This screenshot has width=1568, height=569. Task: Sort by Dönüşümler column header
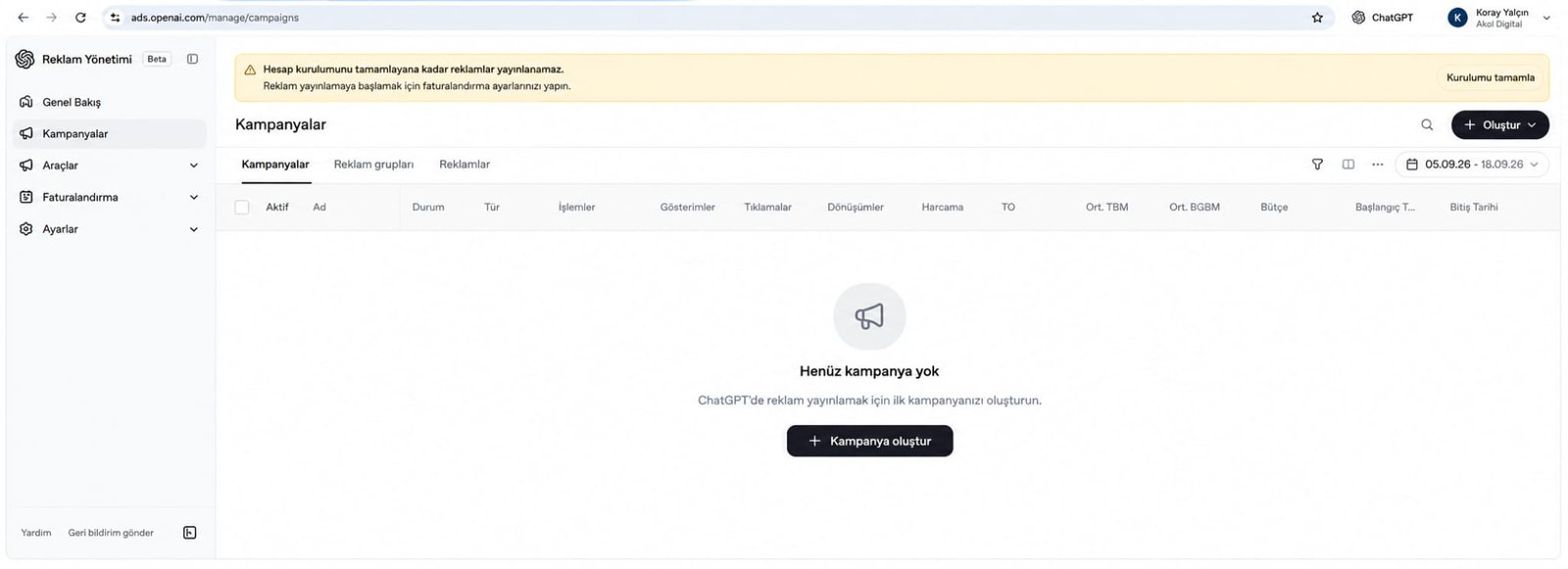[856, 207]
